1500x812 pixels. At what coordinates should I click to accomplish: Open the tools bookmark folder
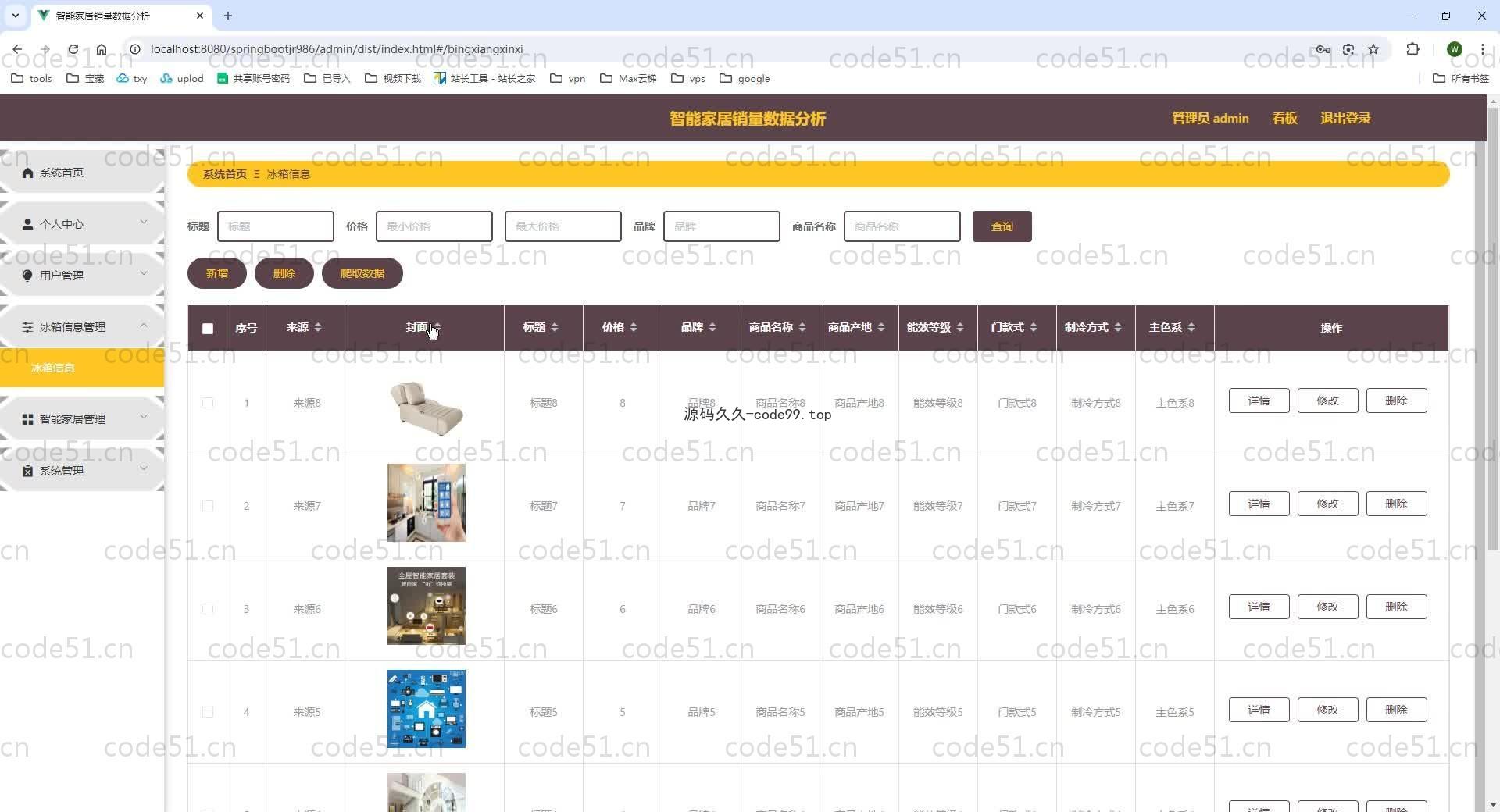point(32,78)
